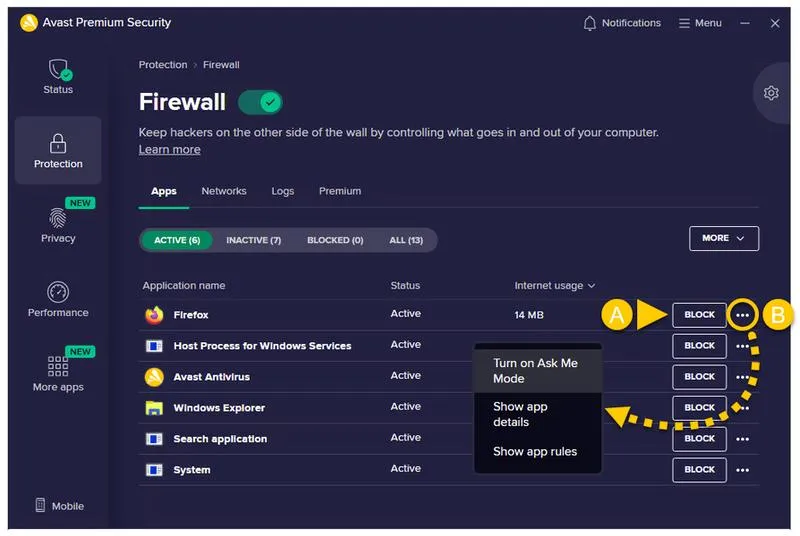Open three-dot options for Host Process row
The height and width of the screenshot is (536, 800).
(742, 346)
